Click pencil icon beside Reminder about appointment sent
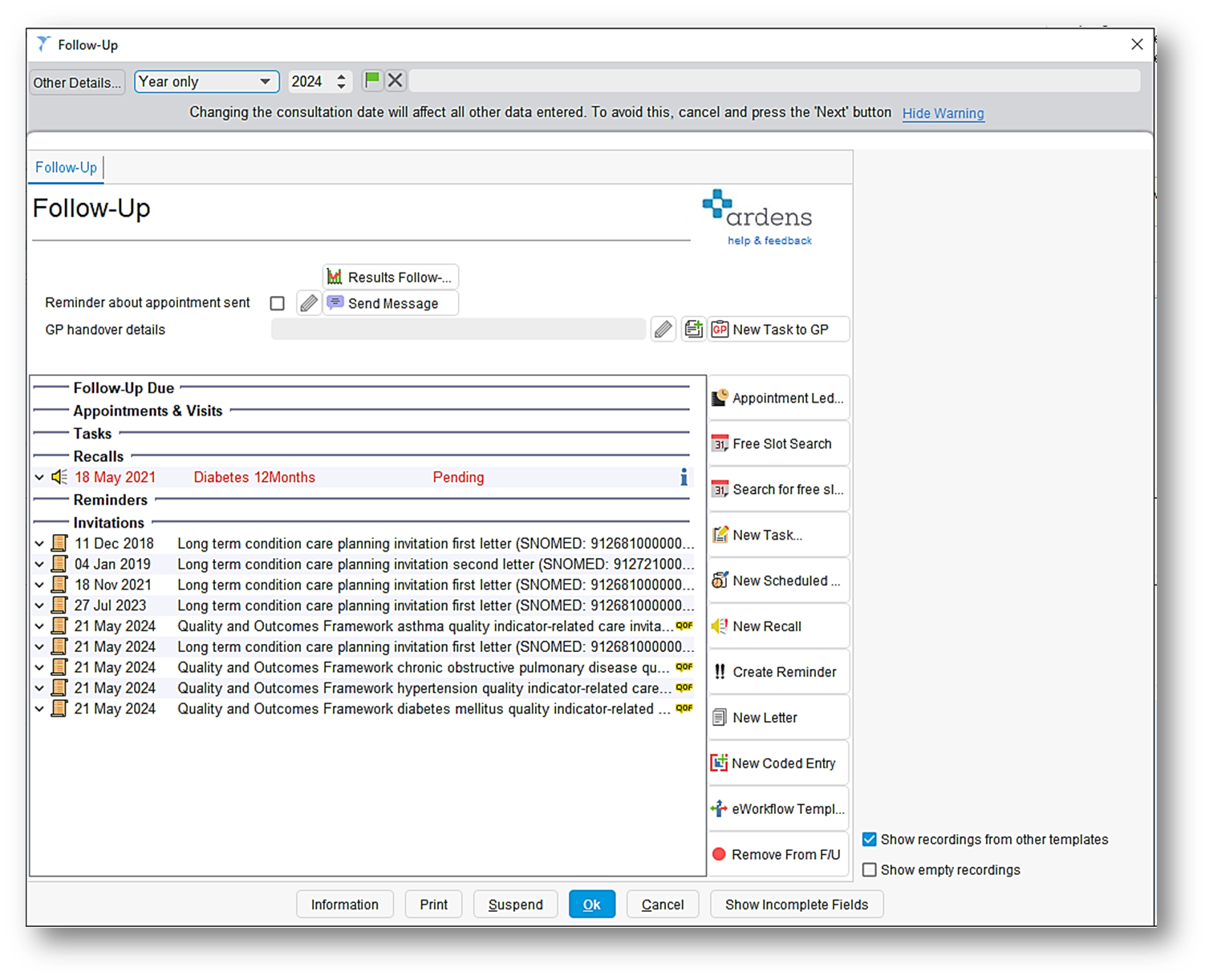The height and width of the screenshot is (980, 1209). 309,303
